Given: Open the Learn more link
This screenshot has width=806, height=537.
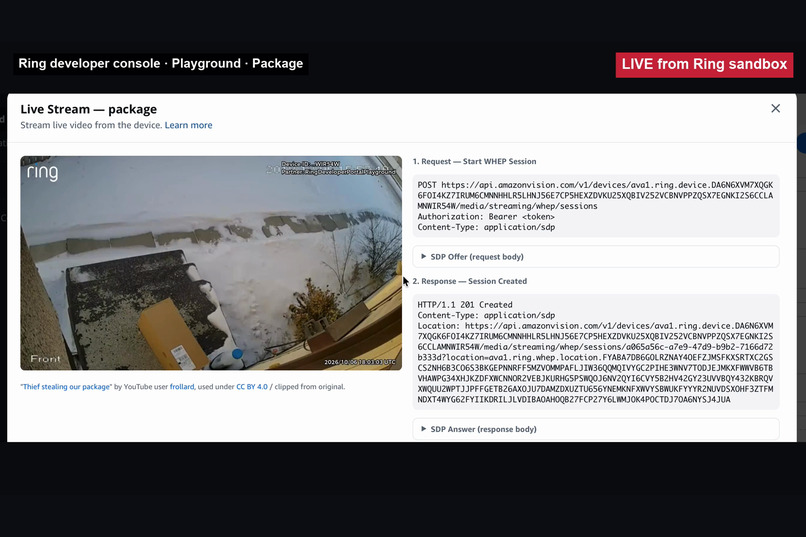Looking at the screenshot, I should point(188,125).
